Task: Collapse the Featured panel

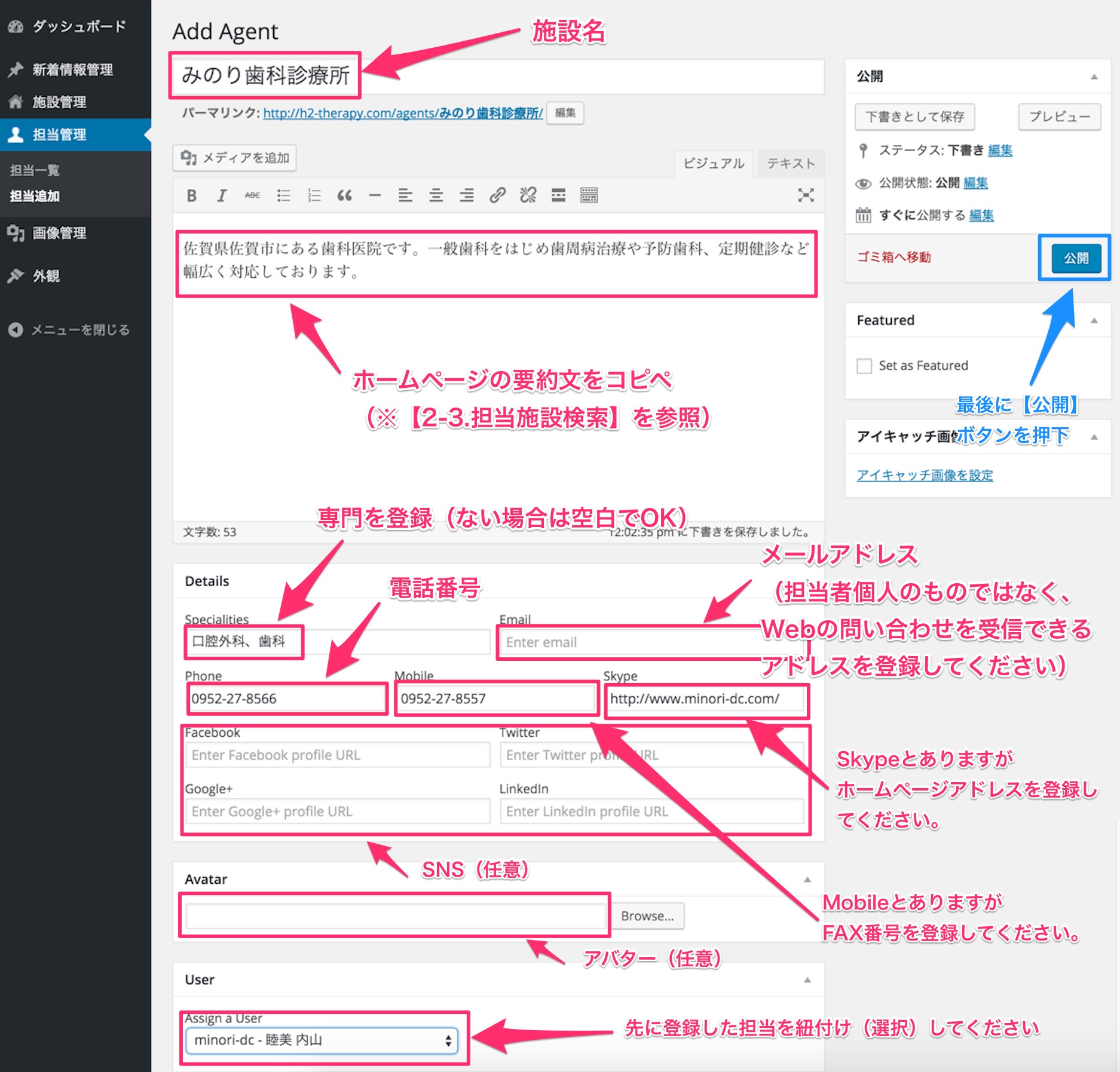Action: (x=1094, y=320)
